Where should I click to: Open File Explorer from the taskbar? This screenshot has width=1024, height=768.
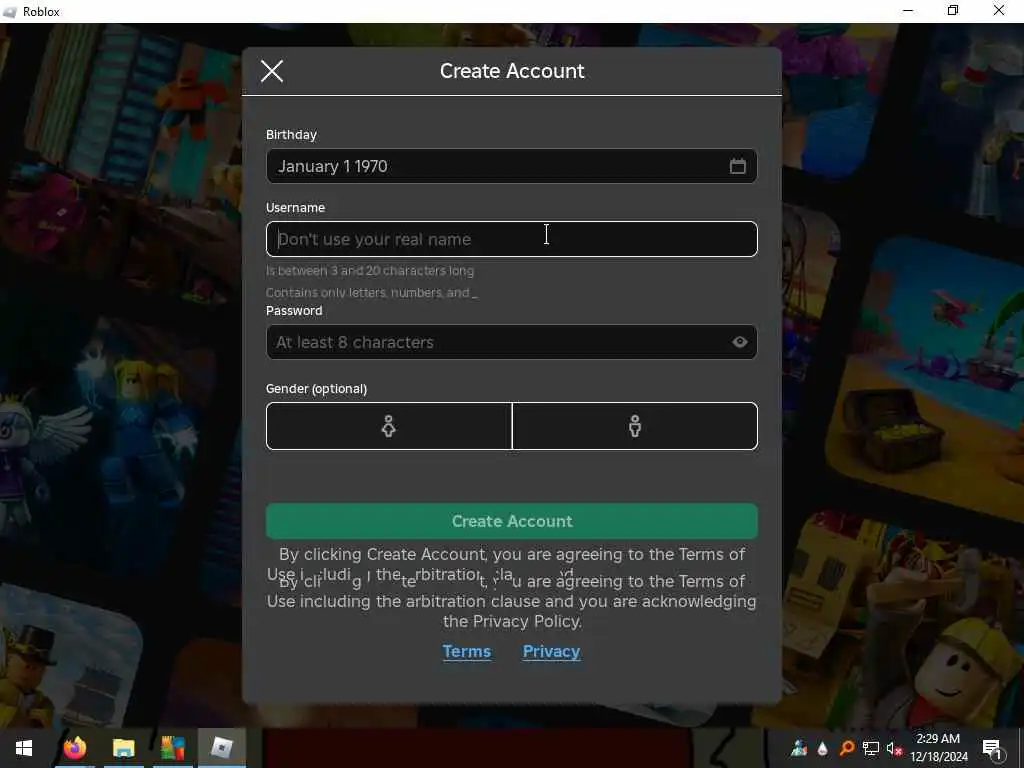pos(123,748)
